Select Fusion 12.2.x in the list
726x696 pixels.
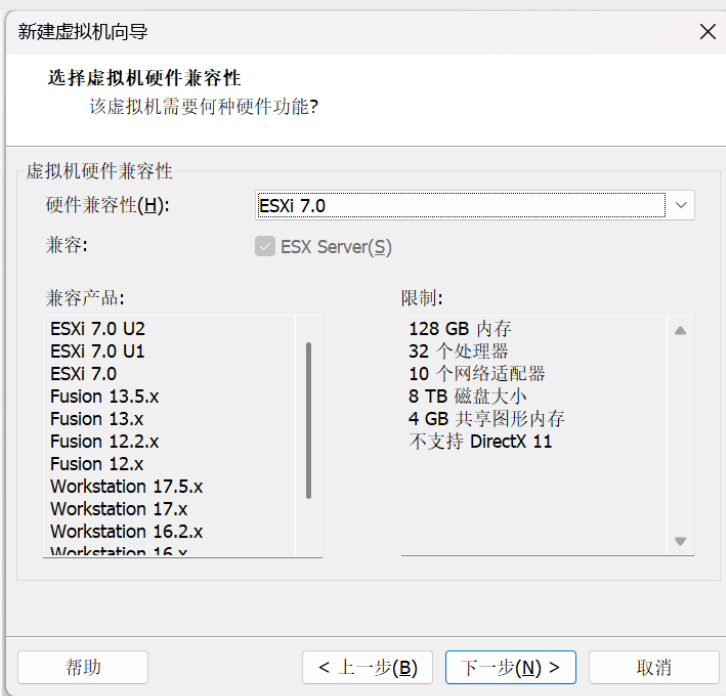pos(105,441)
